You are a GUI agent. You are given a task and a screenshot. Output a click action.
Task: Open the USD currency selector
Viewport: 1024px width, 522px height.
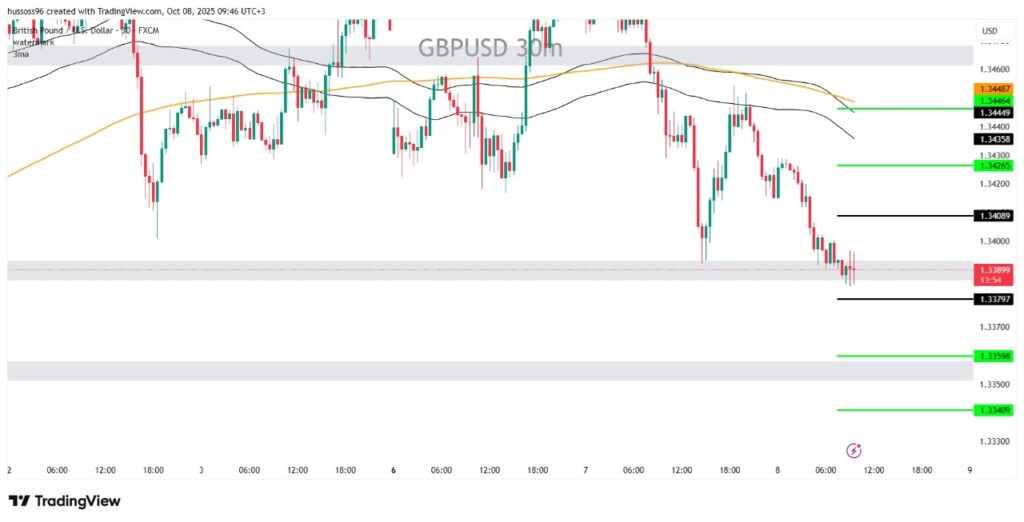pos(990,31)
